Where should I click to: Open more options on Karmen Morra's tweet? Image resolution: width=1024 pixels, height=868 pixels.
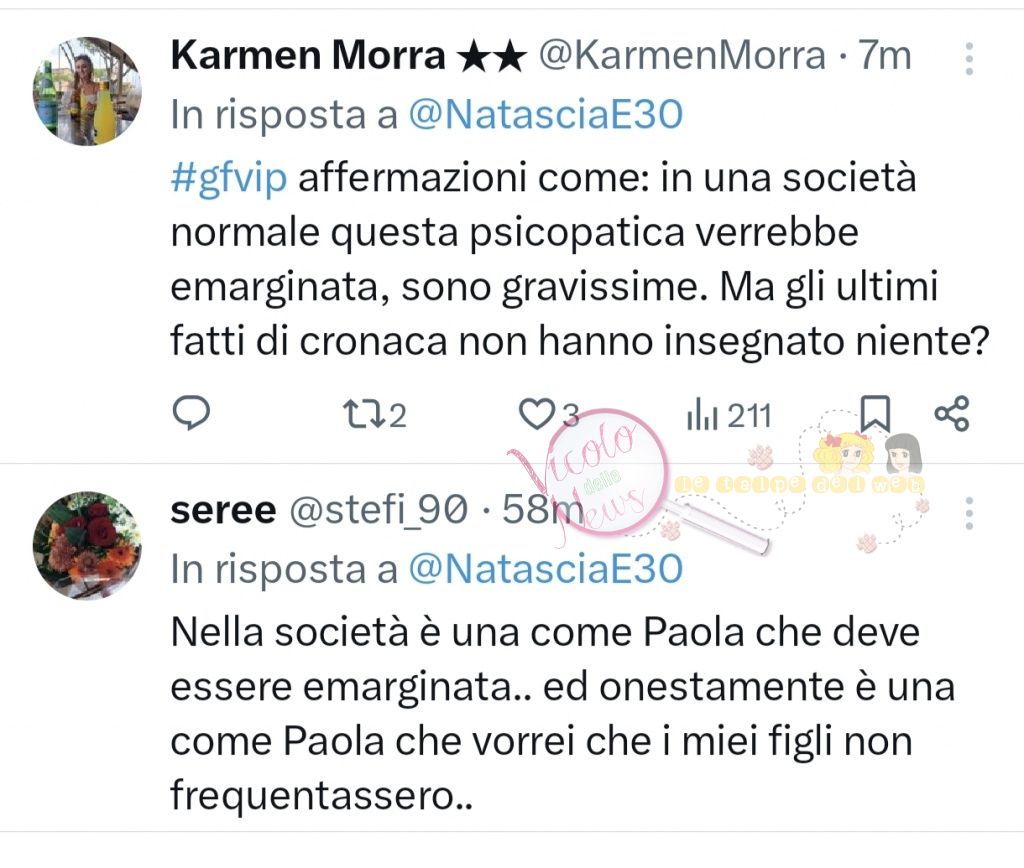(968, 59)
